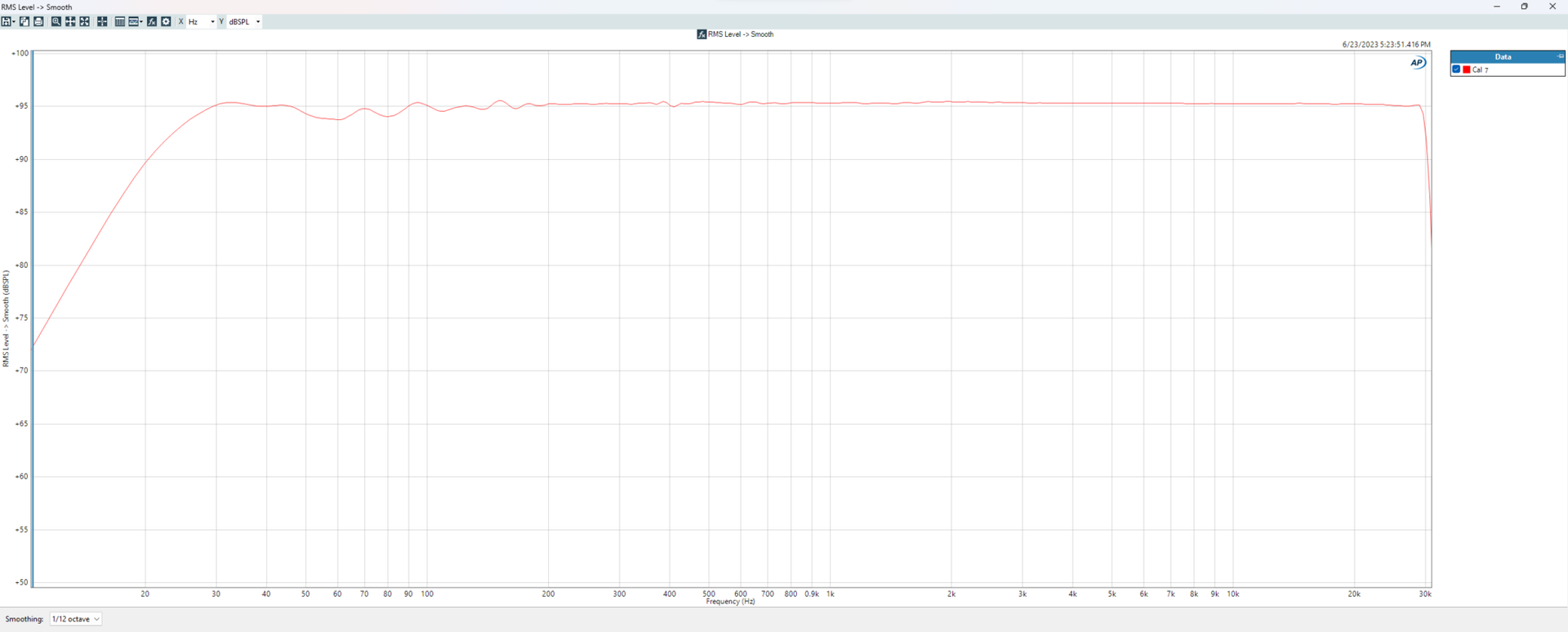Click the AP logo in the graph
Image resolution: width=1568 pixels, height=632 pixels.
click(x=1418, y=63)
